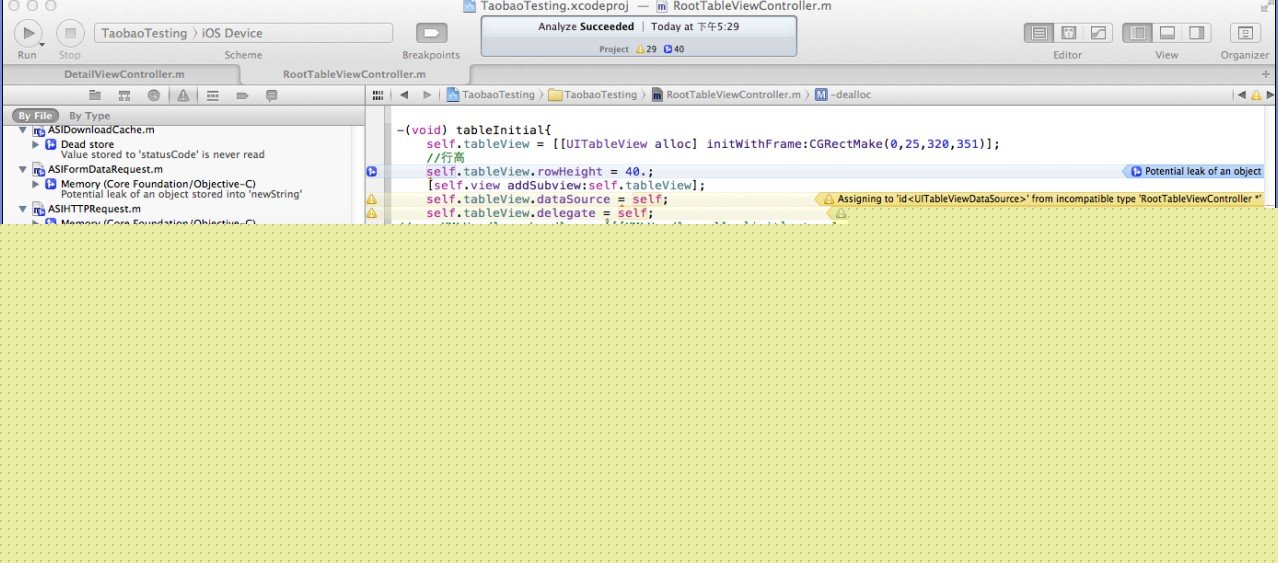Click TaobaoTesting.xcodeproj title icon
The image size is (1278, 563).
point(470,6)
